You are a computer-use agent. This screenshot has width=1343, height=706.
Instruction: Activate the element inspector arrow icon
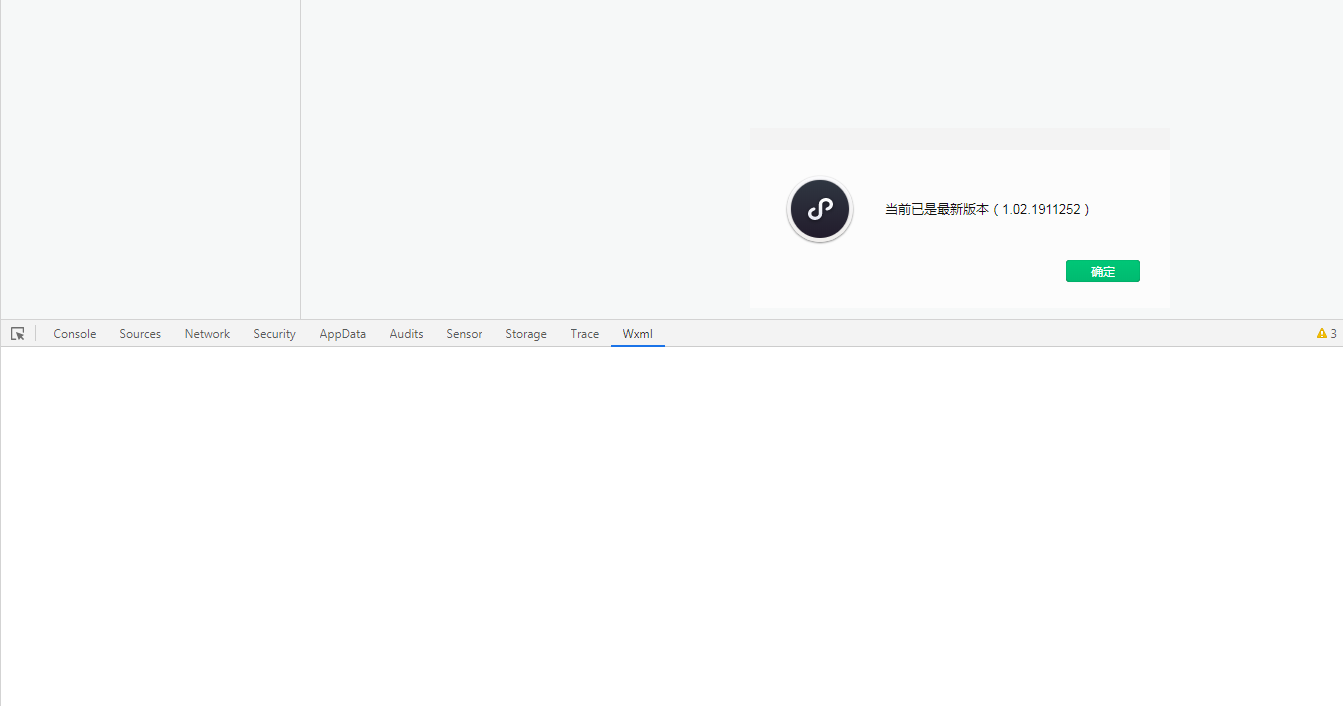18,334
